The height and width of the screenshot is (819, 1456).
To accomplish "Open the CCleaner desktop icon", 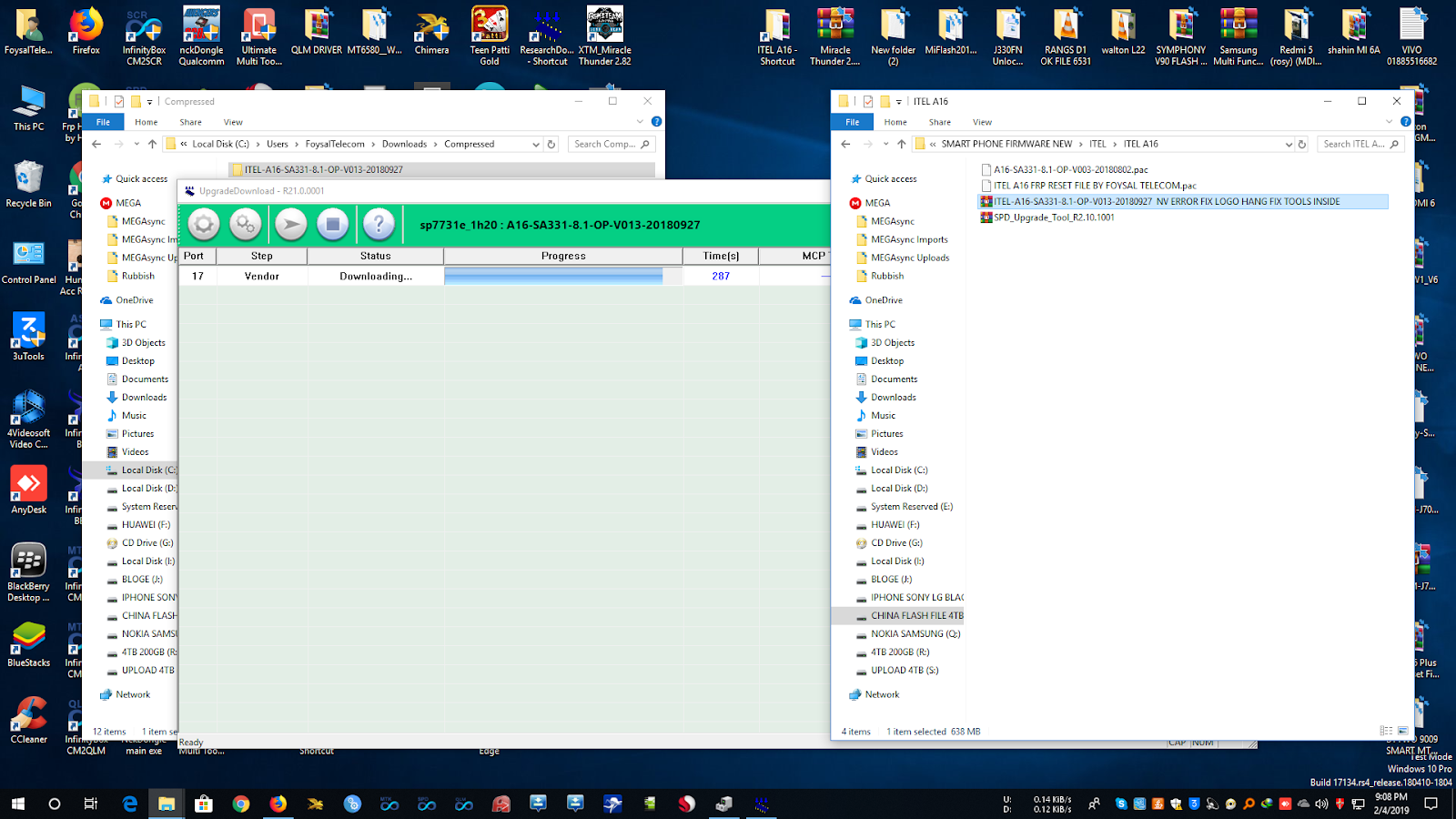I will [x=28, y=720].
